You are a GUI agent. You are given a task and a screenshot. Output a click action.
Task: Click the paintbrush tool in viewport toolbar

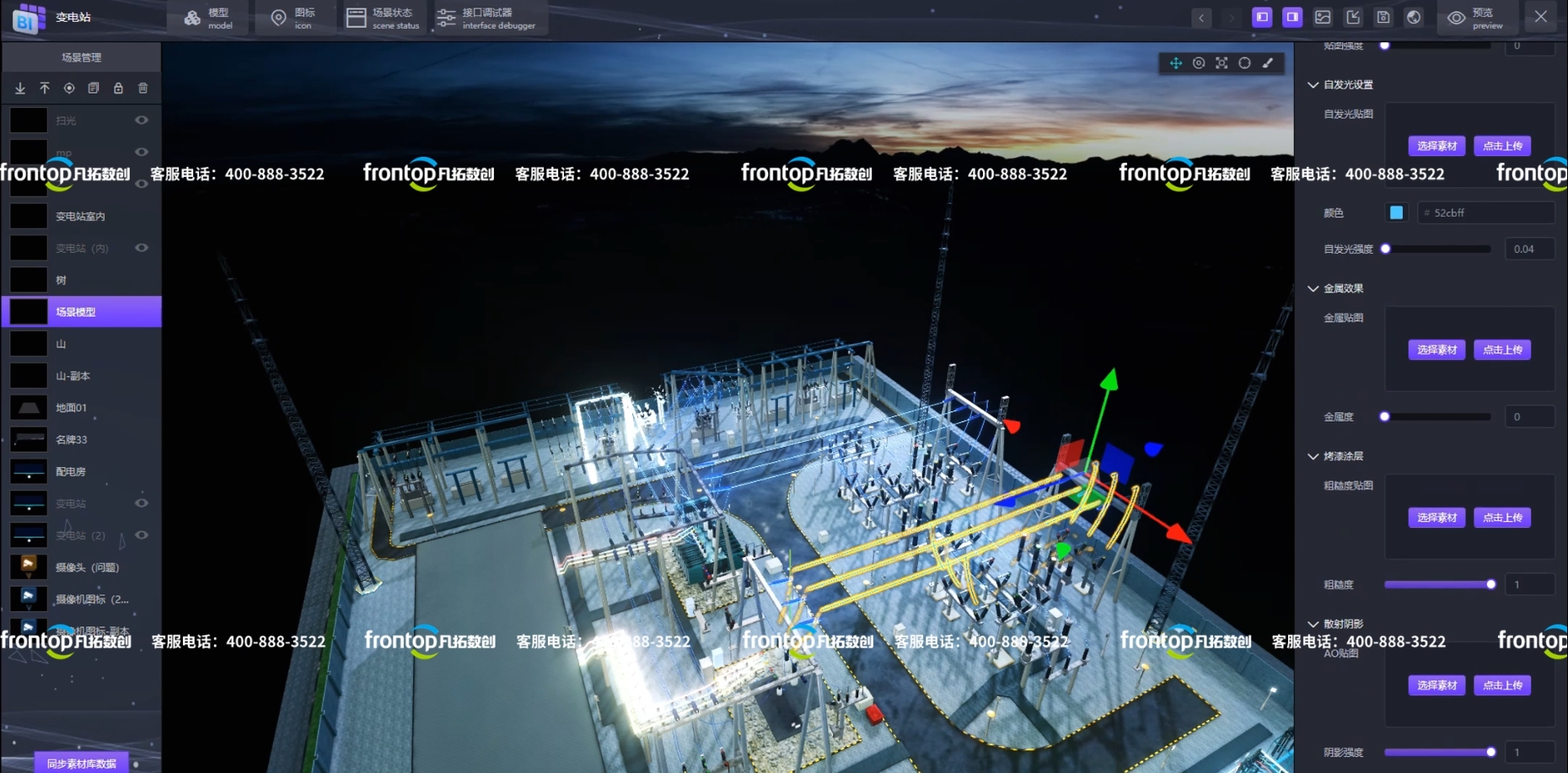click(1268, 63)
